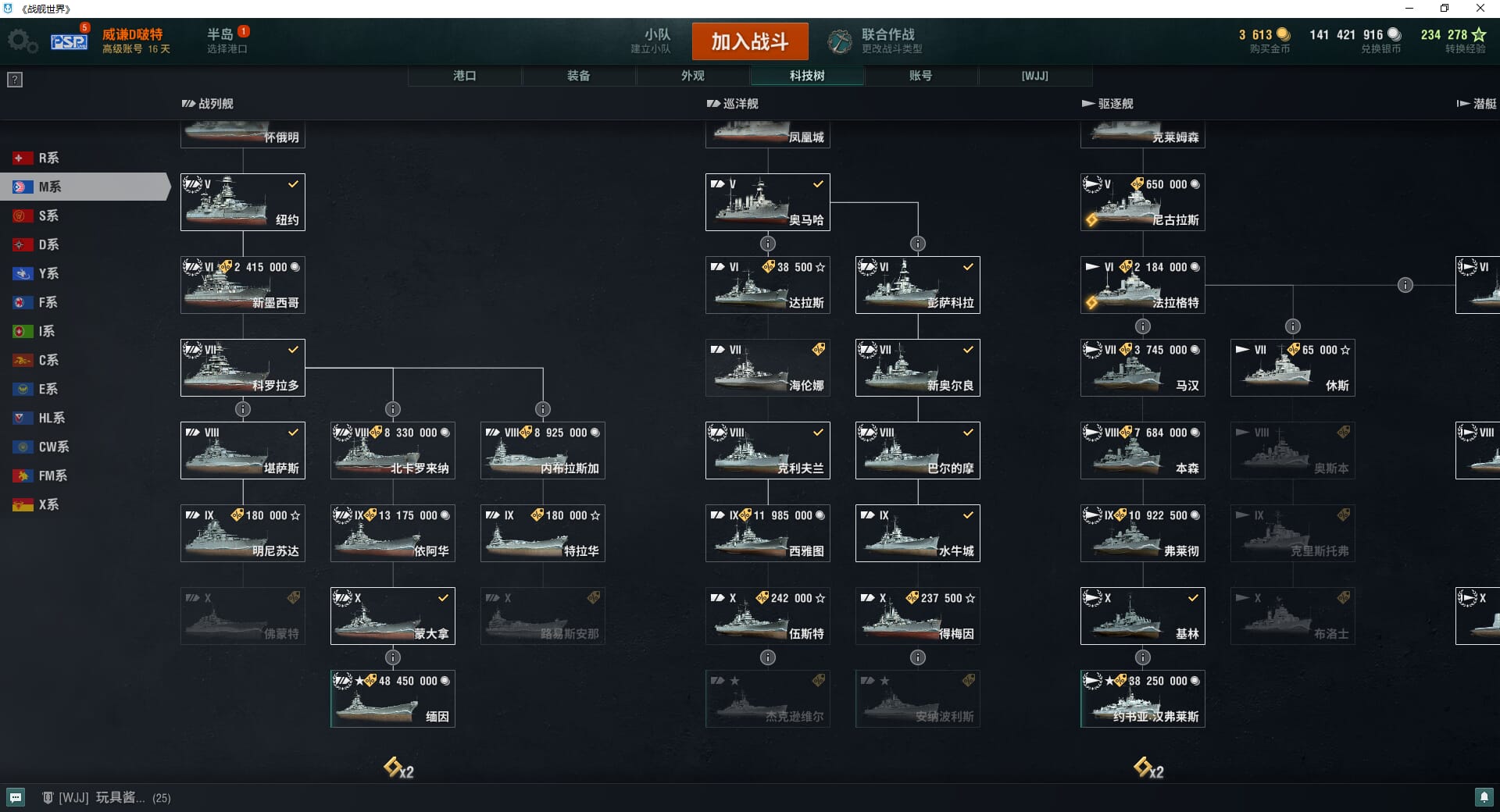The height and width of the screenshot is (812, 1500).
Task: Click the notification bell icon
Action: pyautogui.click(x=1484, y=797)
